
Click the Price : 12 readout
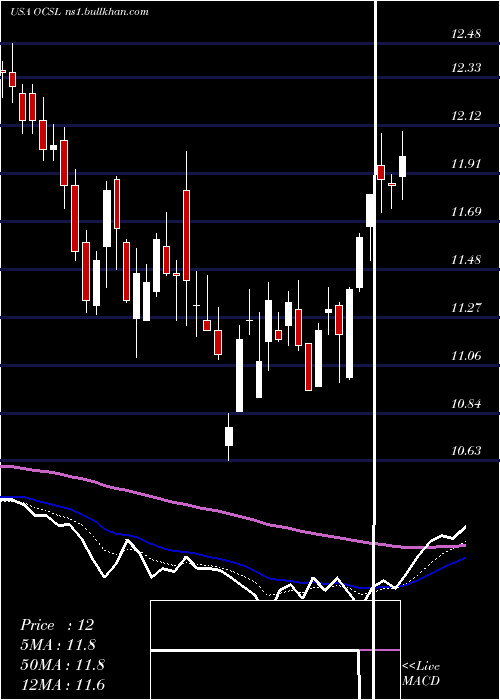click(57, 625)
